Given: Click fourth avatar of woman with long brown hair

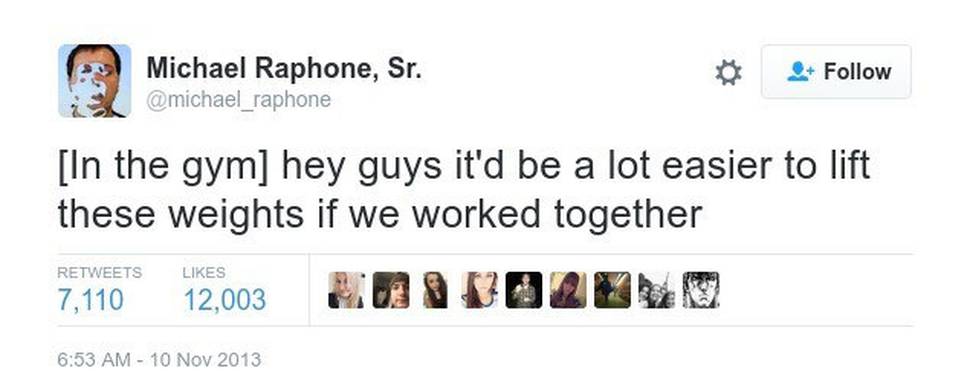Looking at the screenshot, I should pos(479,290).
